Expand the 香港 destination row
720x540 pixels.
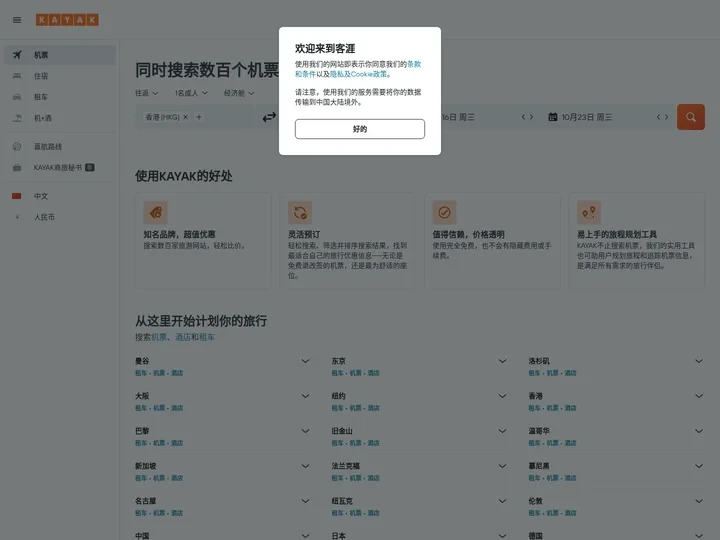(x=699, y=396)
